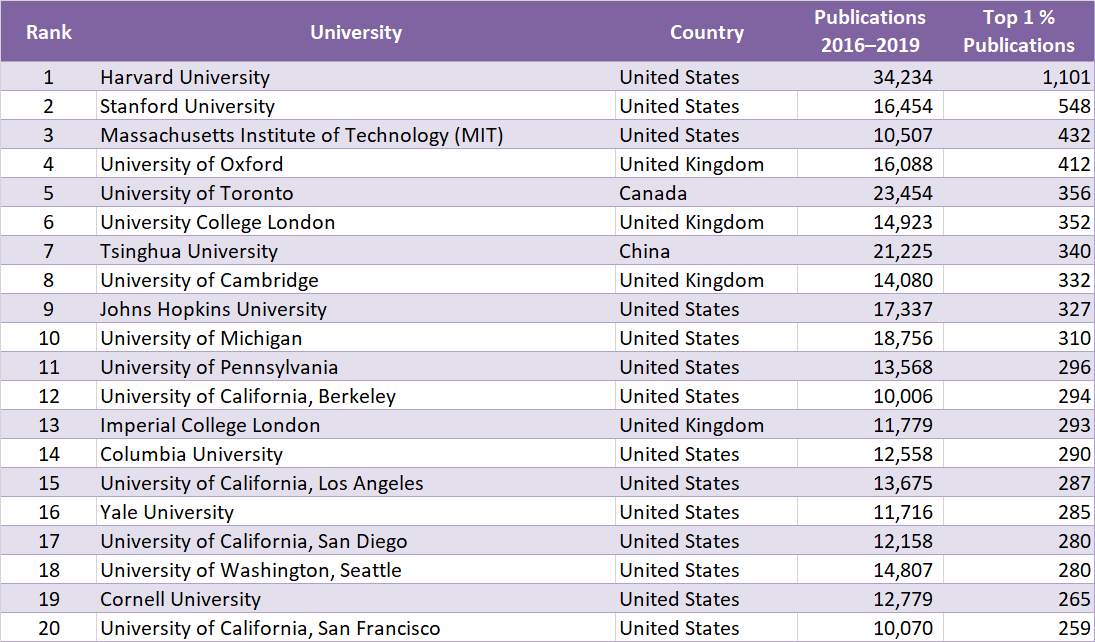This screenshot has height=642, width=1095.
Task: Click the Rank column header
Action: point(49,32)
